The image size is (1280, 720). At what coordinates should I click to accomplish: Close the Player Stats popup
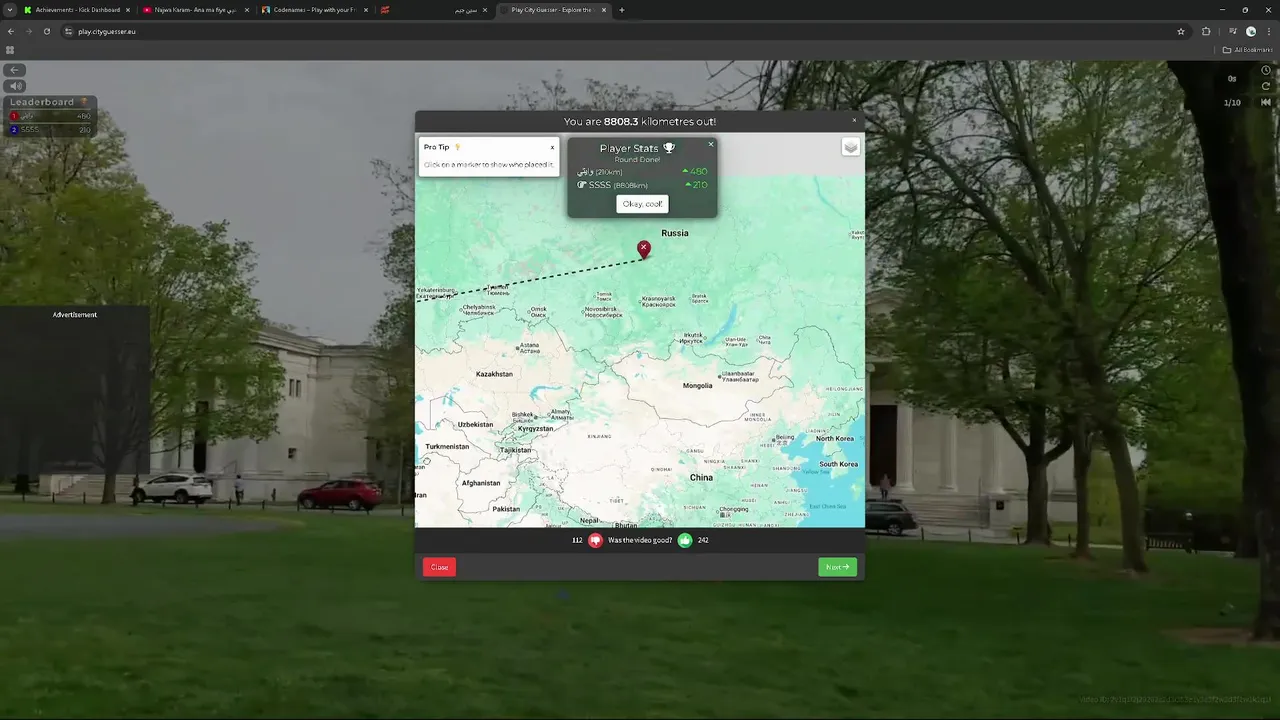click(711, 144)
